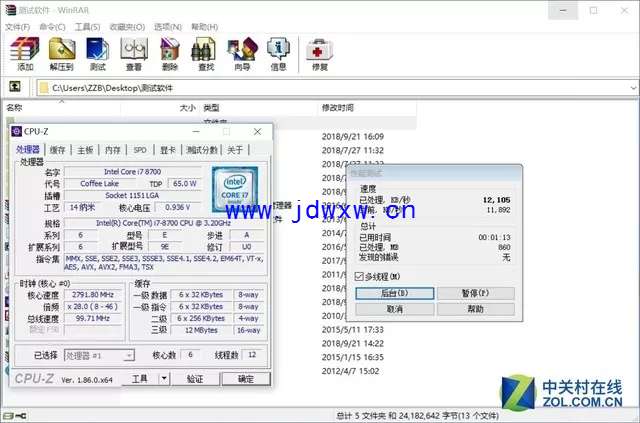Switch to the Bench (测试分数) tab
The image size is (640, 423).
[x=202, y=150]
